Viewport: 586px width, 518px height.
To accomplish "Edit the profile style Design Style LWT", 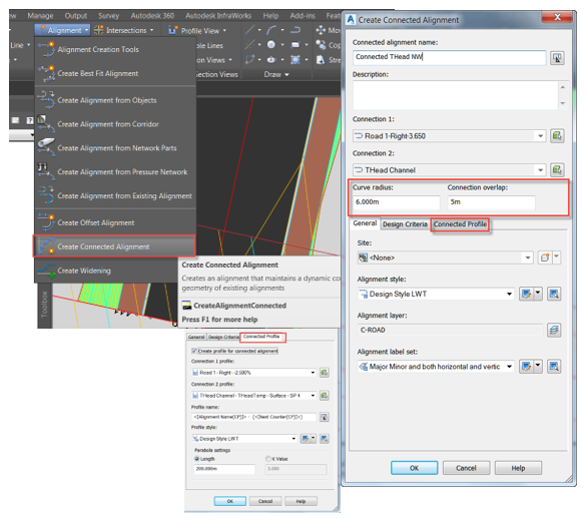I will pyautogui.click(x=305, y=438).
